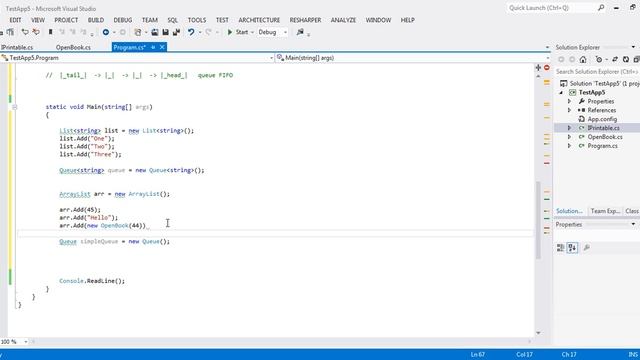
Task: Open the Start button dropdown arrow
Action: 252,32
